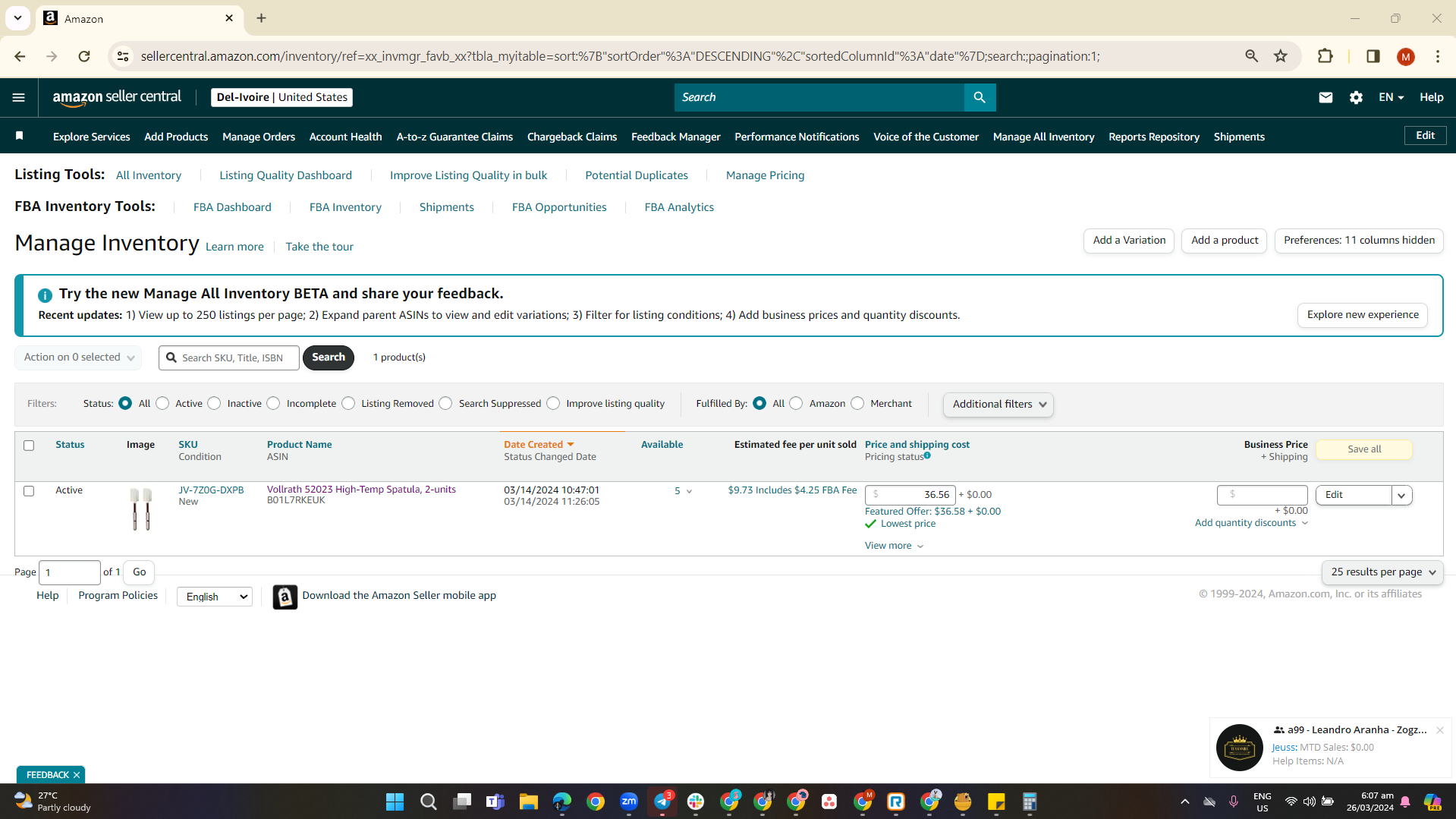The height and width of the screenshot is (819, 1456).
Task: Select the Active status filter
Action: coord(162,403)
